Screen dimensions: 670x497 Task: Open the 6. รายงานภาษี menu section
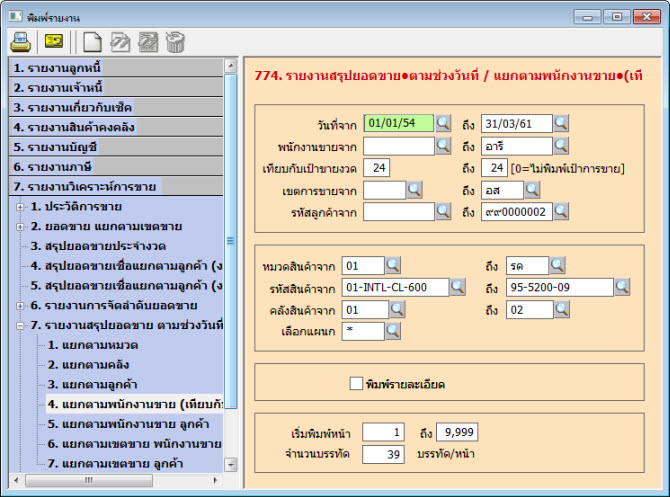pyautogui.click(x=116, y=166)
